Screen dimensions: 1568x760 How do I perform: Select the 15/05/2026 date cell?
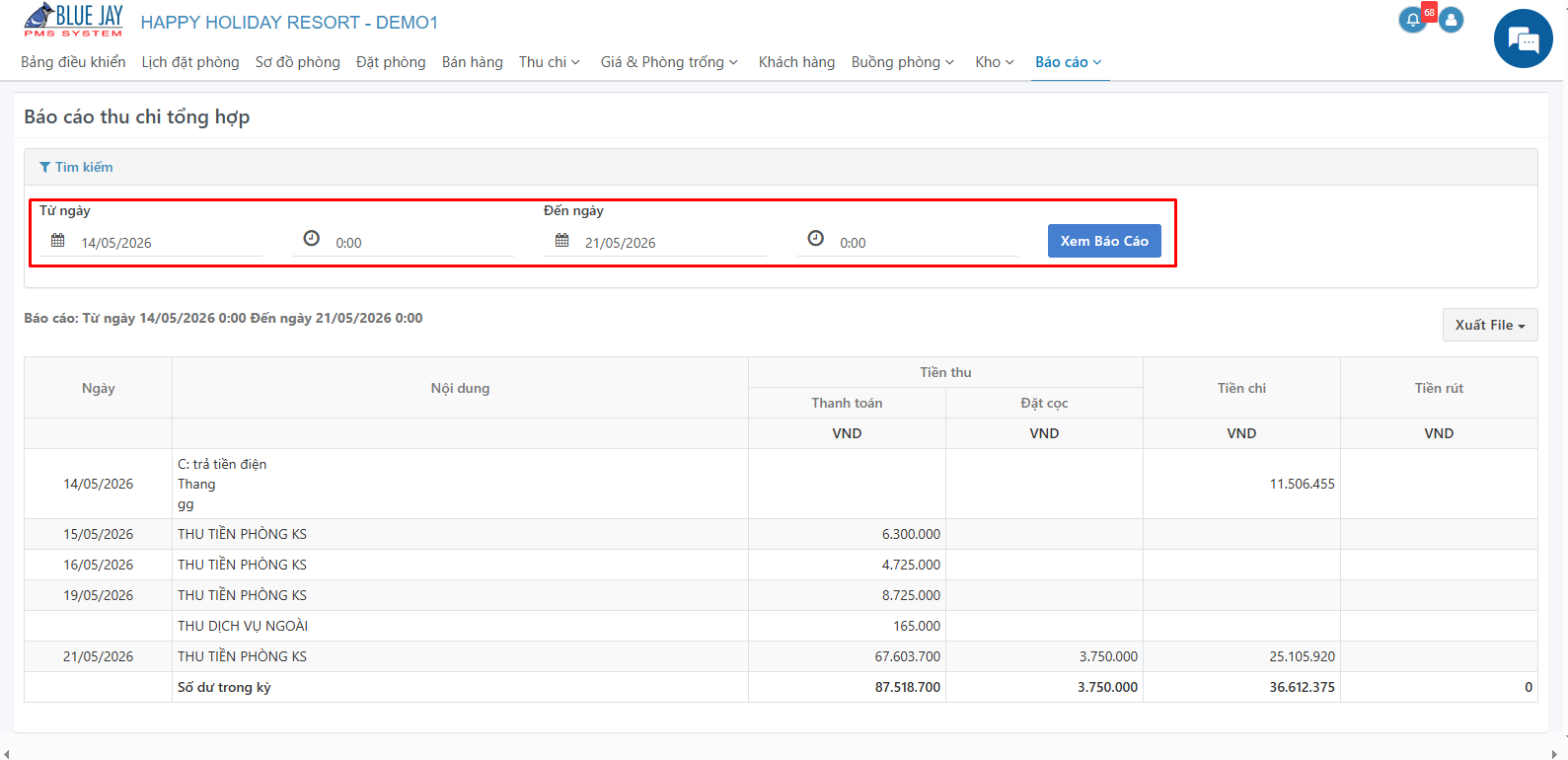point(99,534)
